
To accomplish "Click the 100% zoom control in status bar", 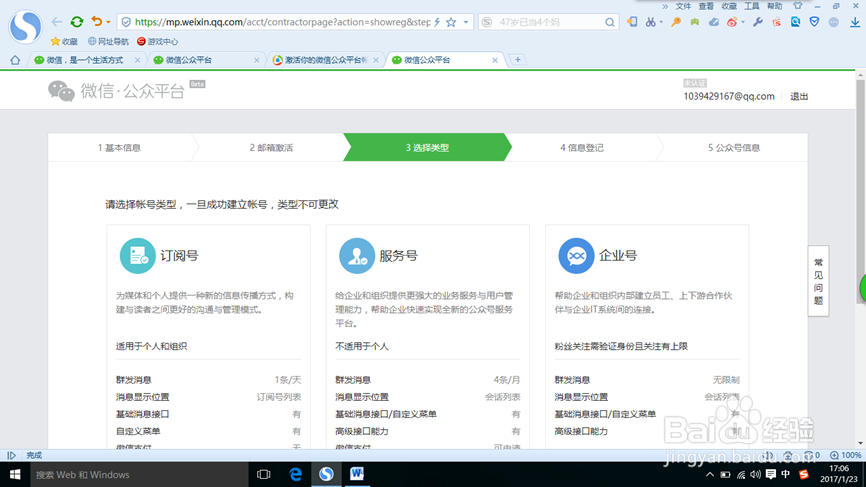I will (x=846, y=455).
